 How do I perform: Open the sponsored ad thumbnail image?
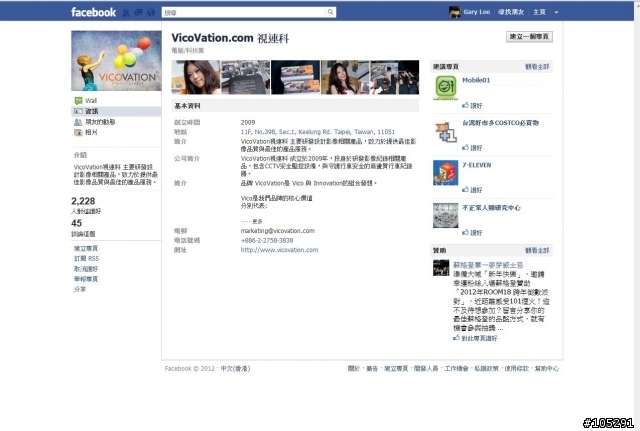coord(441,268)
